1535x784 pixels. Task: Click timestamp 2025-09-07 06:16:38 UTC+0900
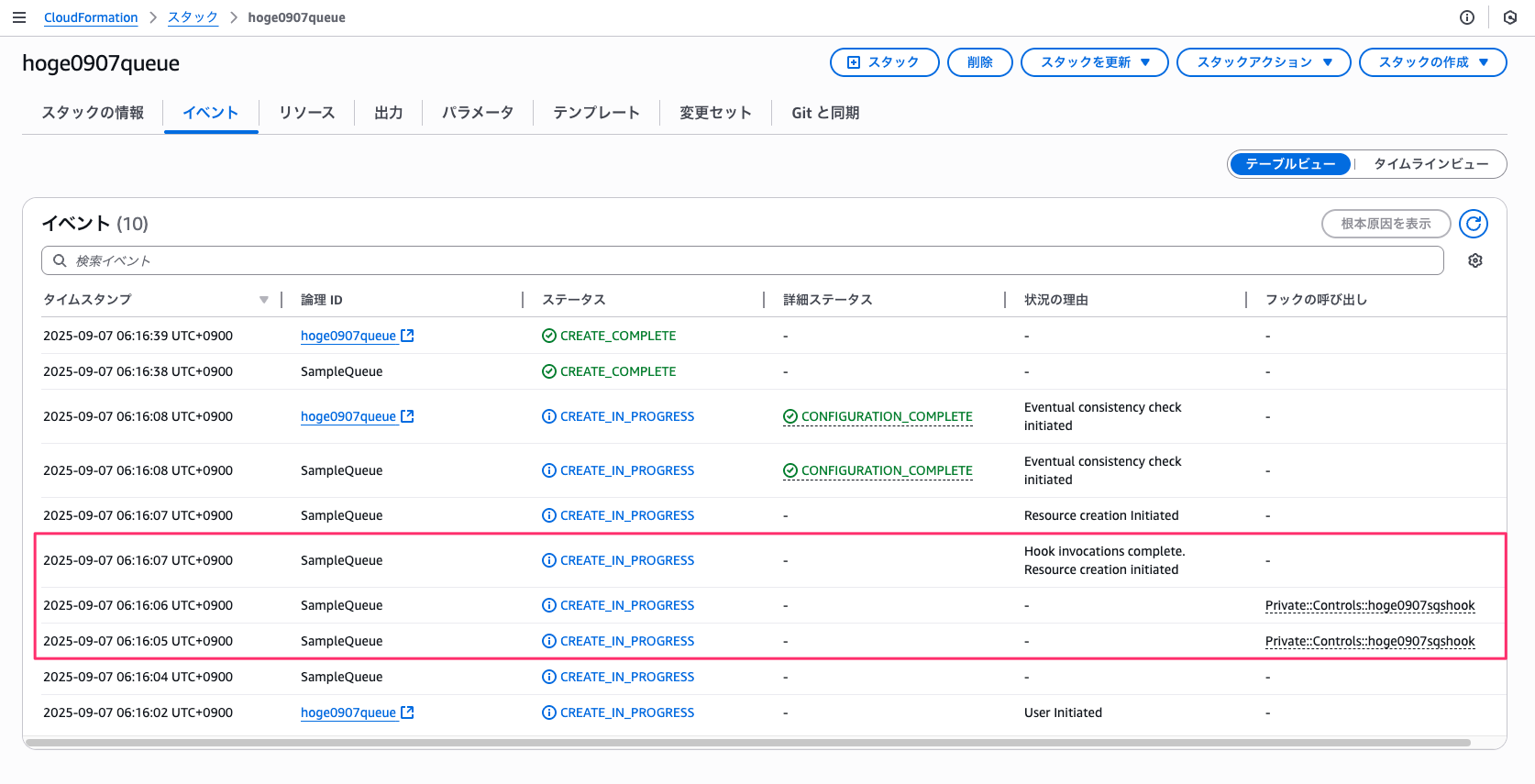(x=138, y=371)
